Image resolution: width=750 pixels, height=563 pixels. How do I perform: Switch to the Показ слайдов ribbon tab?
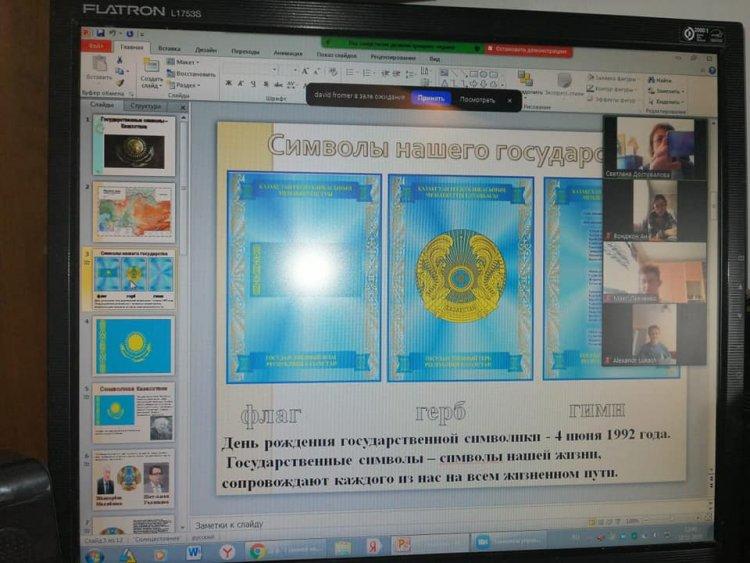coord(337,55)
